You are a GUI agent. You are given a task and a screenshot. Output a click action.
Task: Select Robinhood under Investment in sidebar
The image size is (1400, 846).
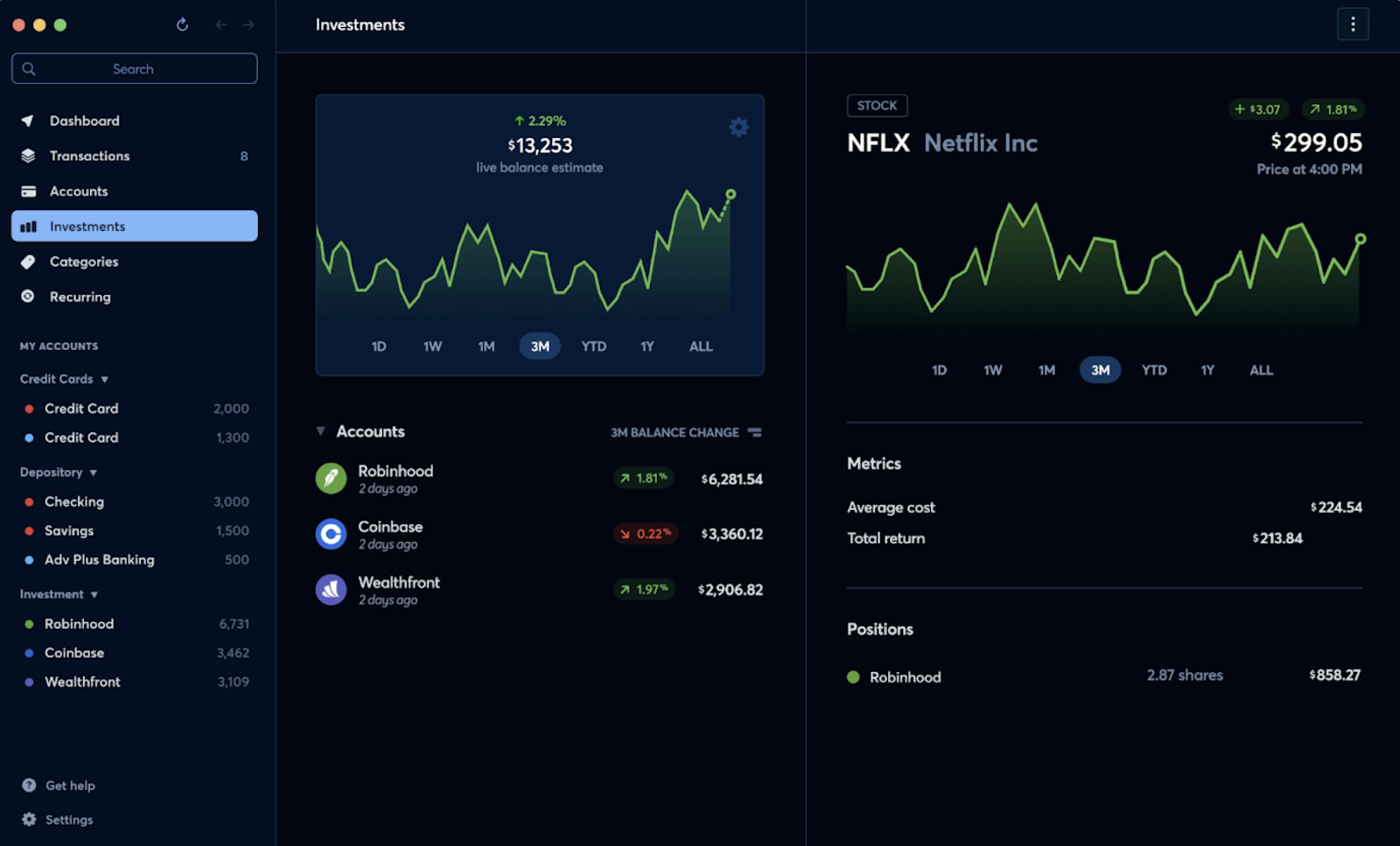(136, 624)
